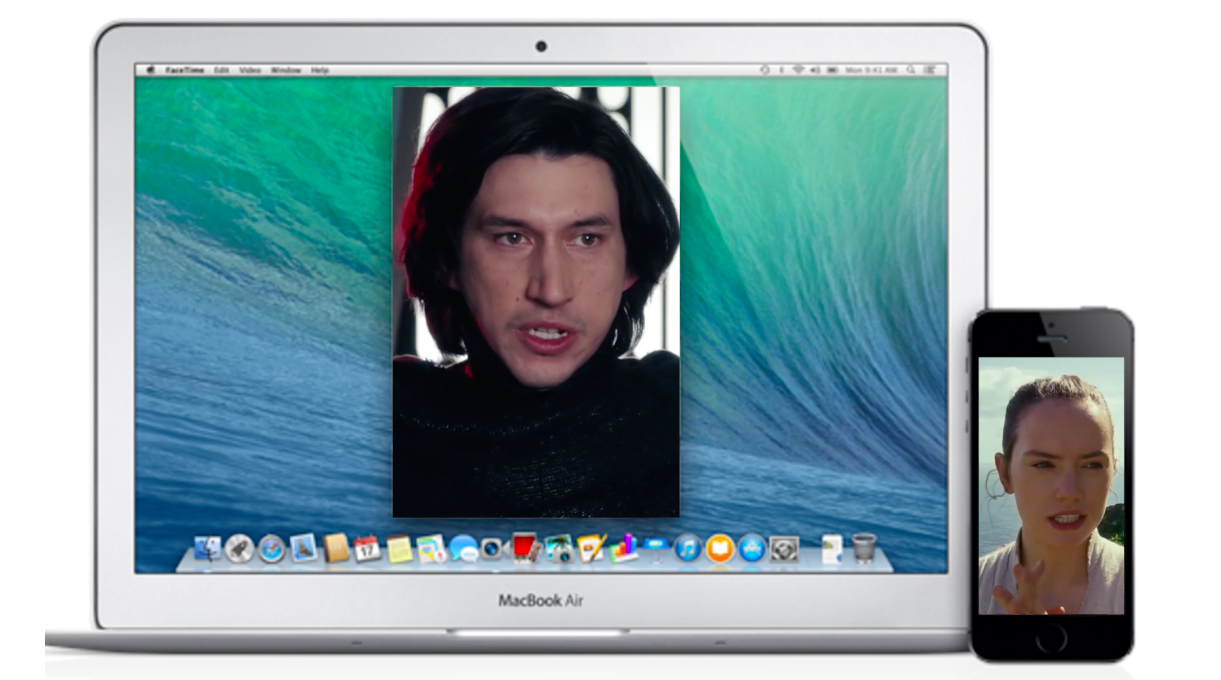Click FaceTime video window on MacBook
The image size is (1221, 680).
(x=536, y=302)
